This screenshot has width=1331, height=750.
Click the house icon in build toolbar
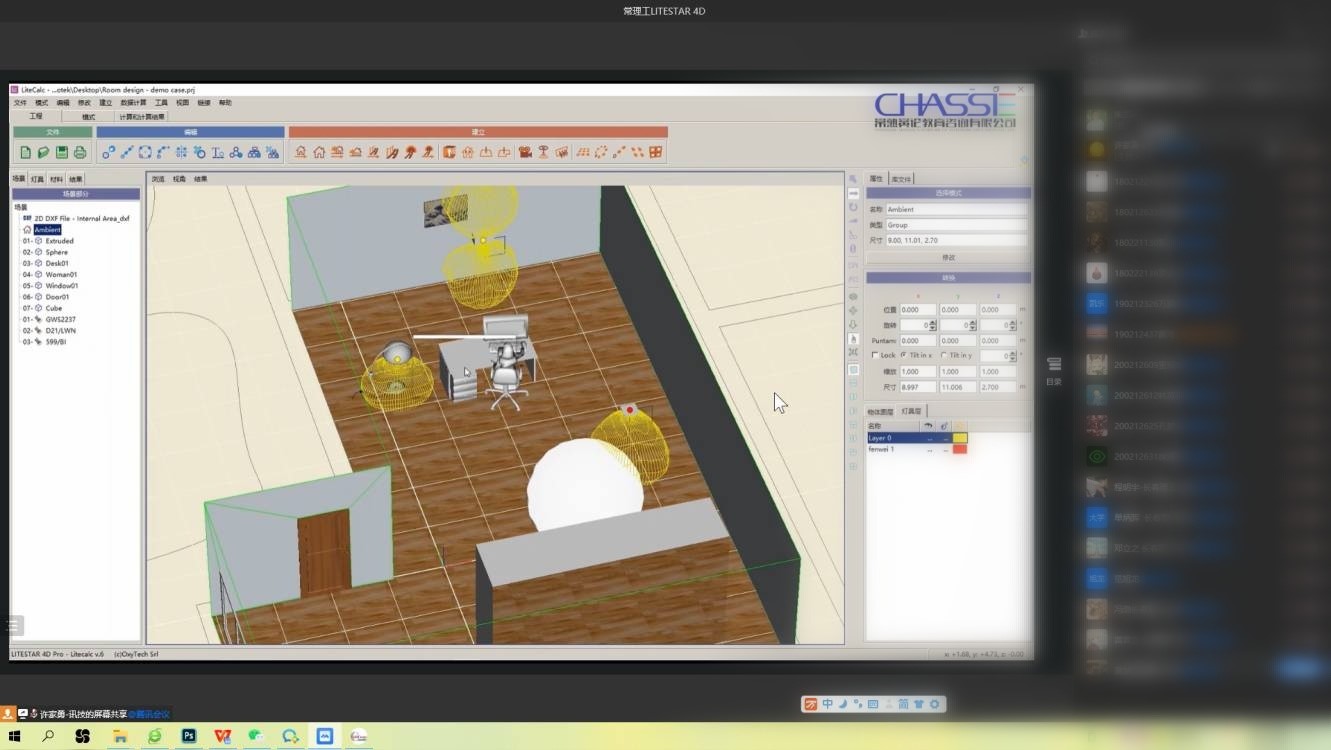tap(319, 152)
